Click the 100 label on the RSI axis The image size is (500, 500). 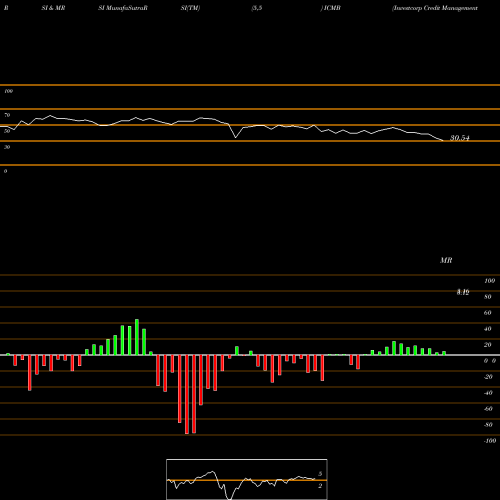tap(8, 91)
